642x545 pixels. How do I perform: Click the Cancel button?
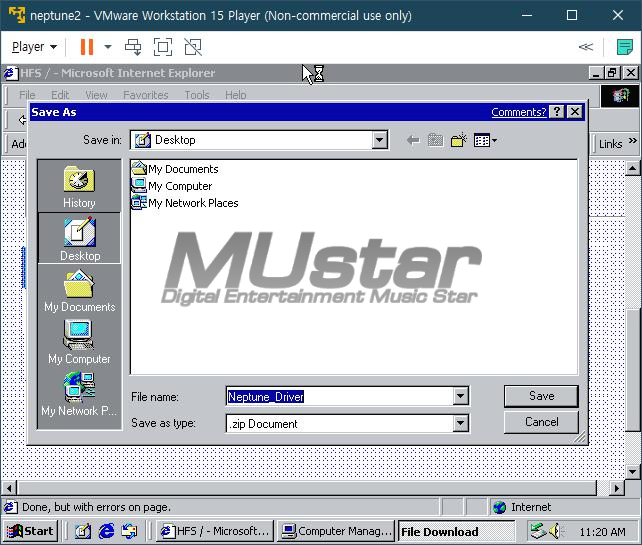tap(541, 422)
